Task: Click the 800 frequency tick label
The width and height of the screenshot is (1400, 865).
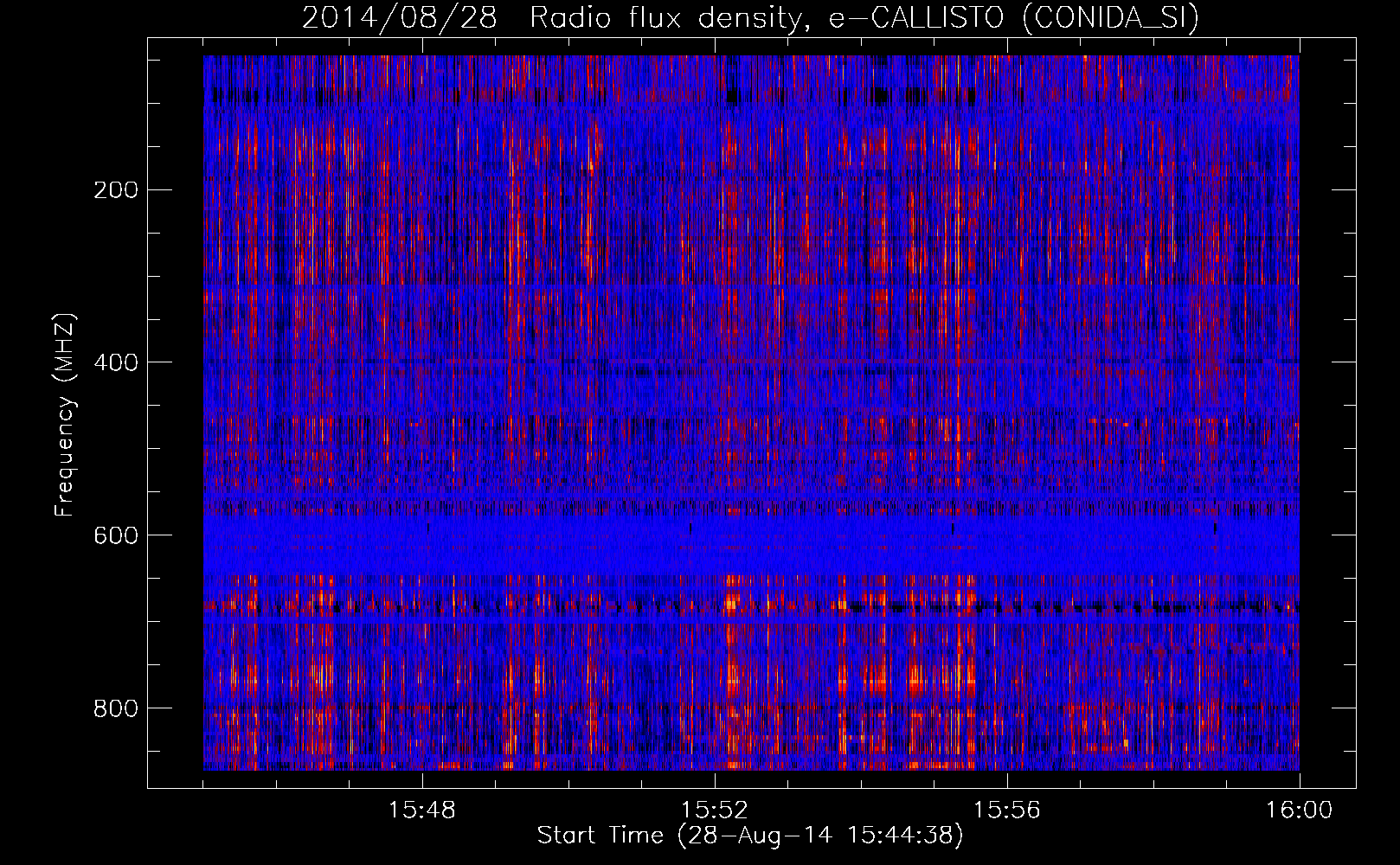Action: click(115, 708)
